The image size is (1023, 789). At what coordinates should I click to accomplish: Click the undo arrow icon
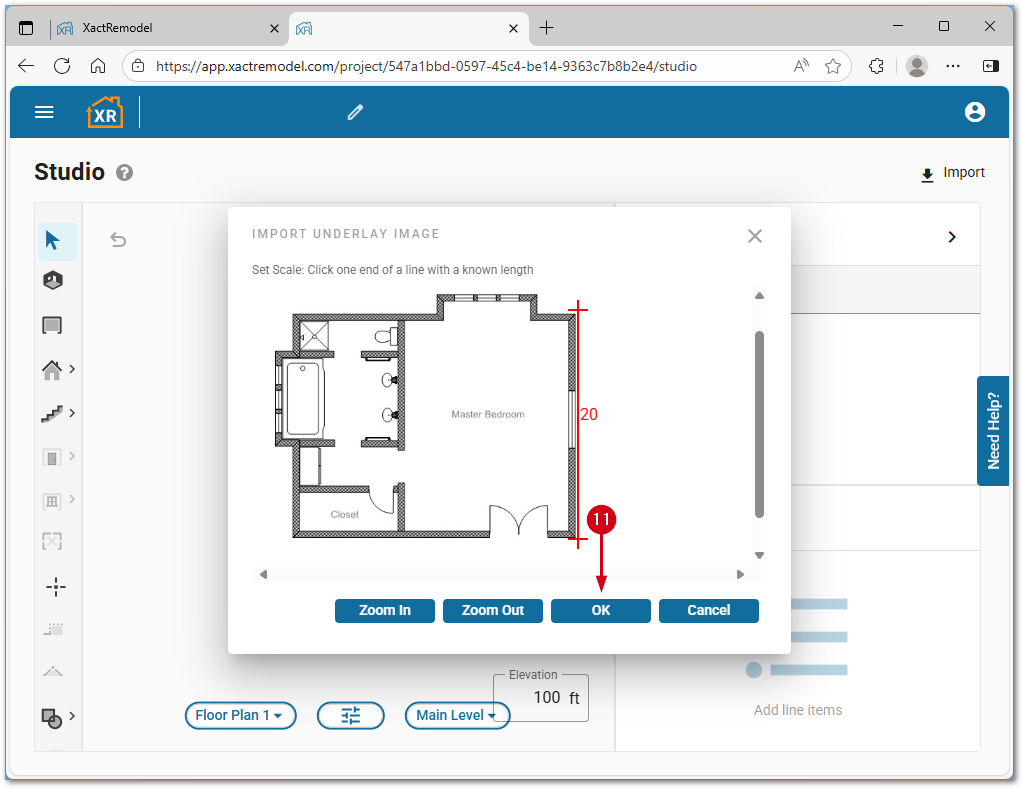[x=118, y=239]
